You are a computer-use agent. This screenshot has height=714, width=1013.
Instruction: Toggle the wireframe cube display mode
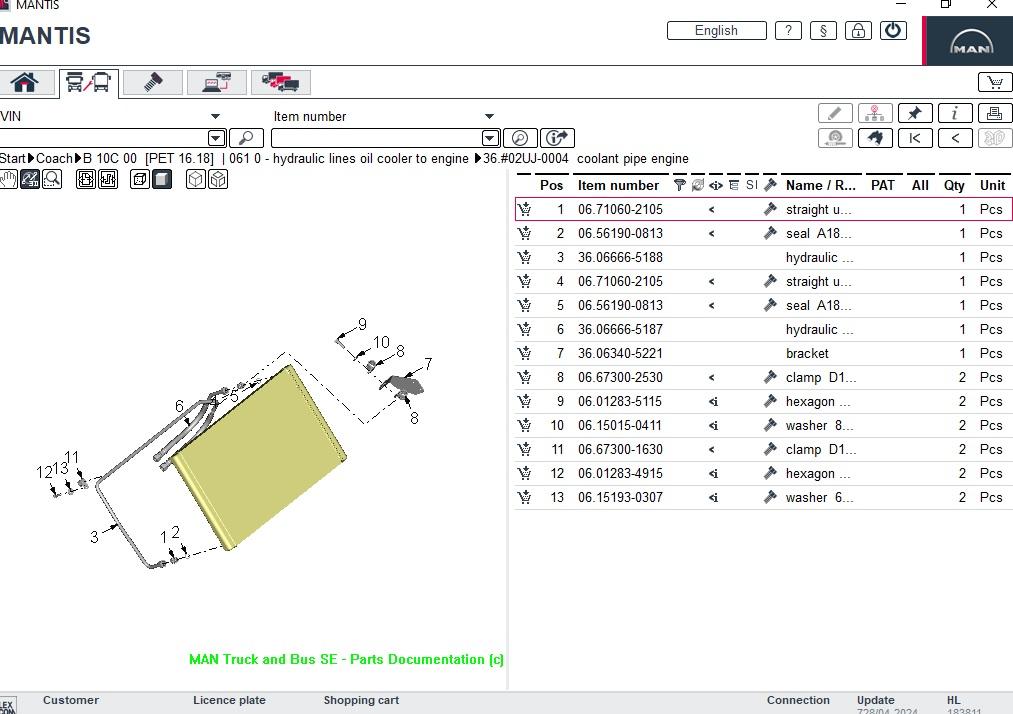(140, 179)
